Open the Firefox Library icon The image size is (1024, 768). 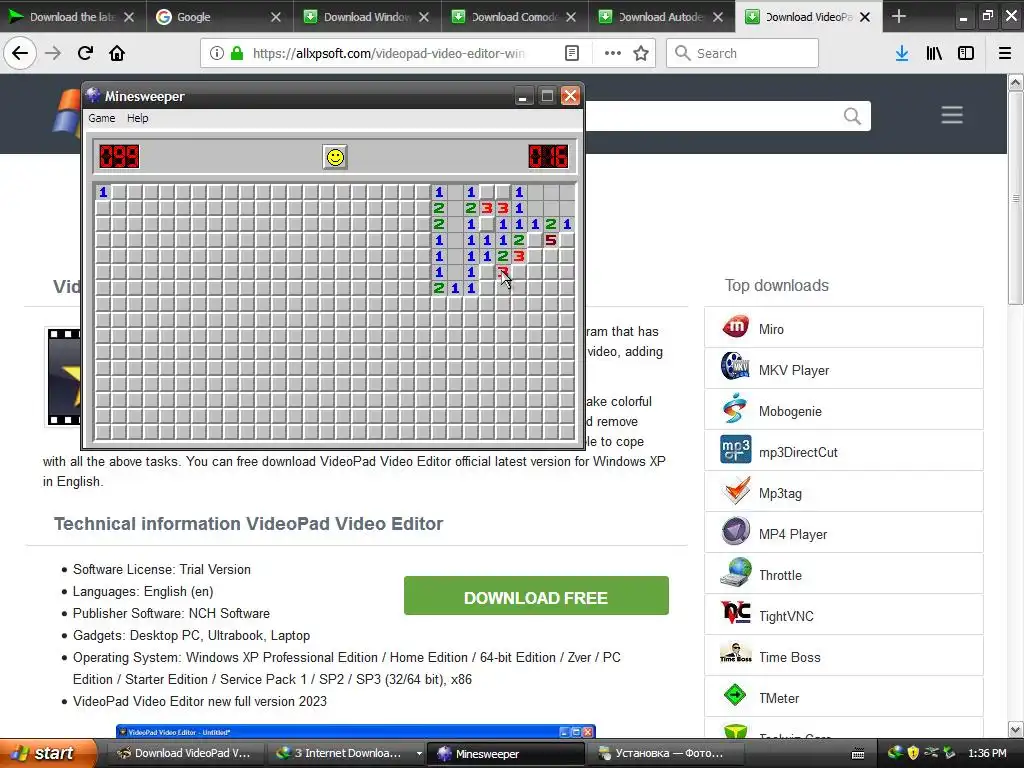934,53
